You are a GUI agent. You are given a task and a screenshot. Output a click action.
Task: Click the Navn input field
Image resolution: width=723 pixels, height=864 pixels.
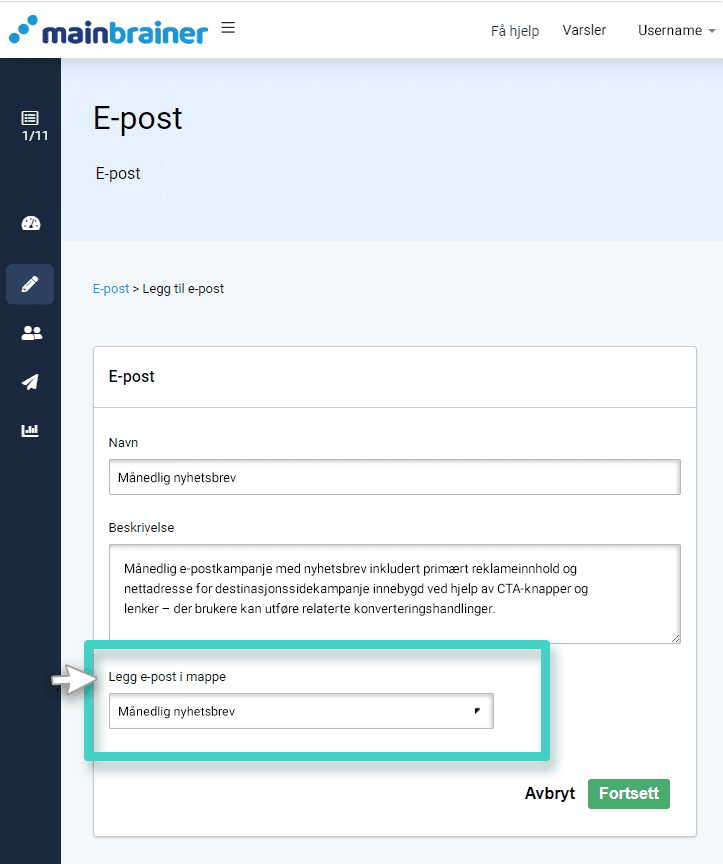coord(394,477)
